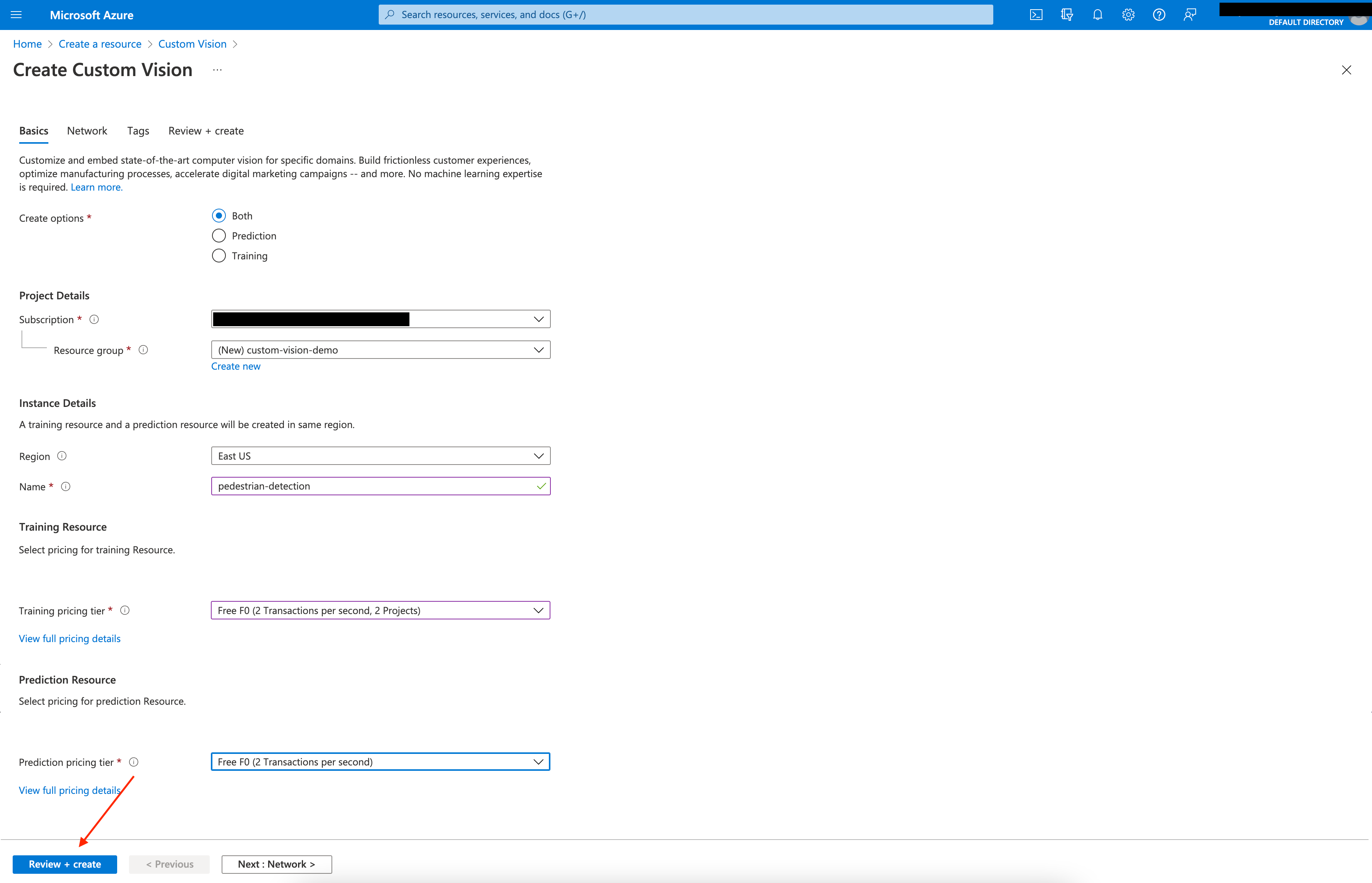Show info tooltip for Resource group
Viewport: 1372px width, 883px height.
click(143, 350)
